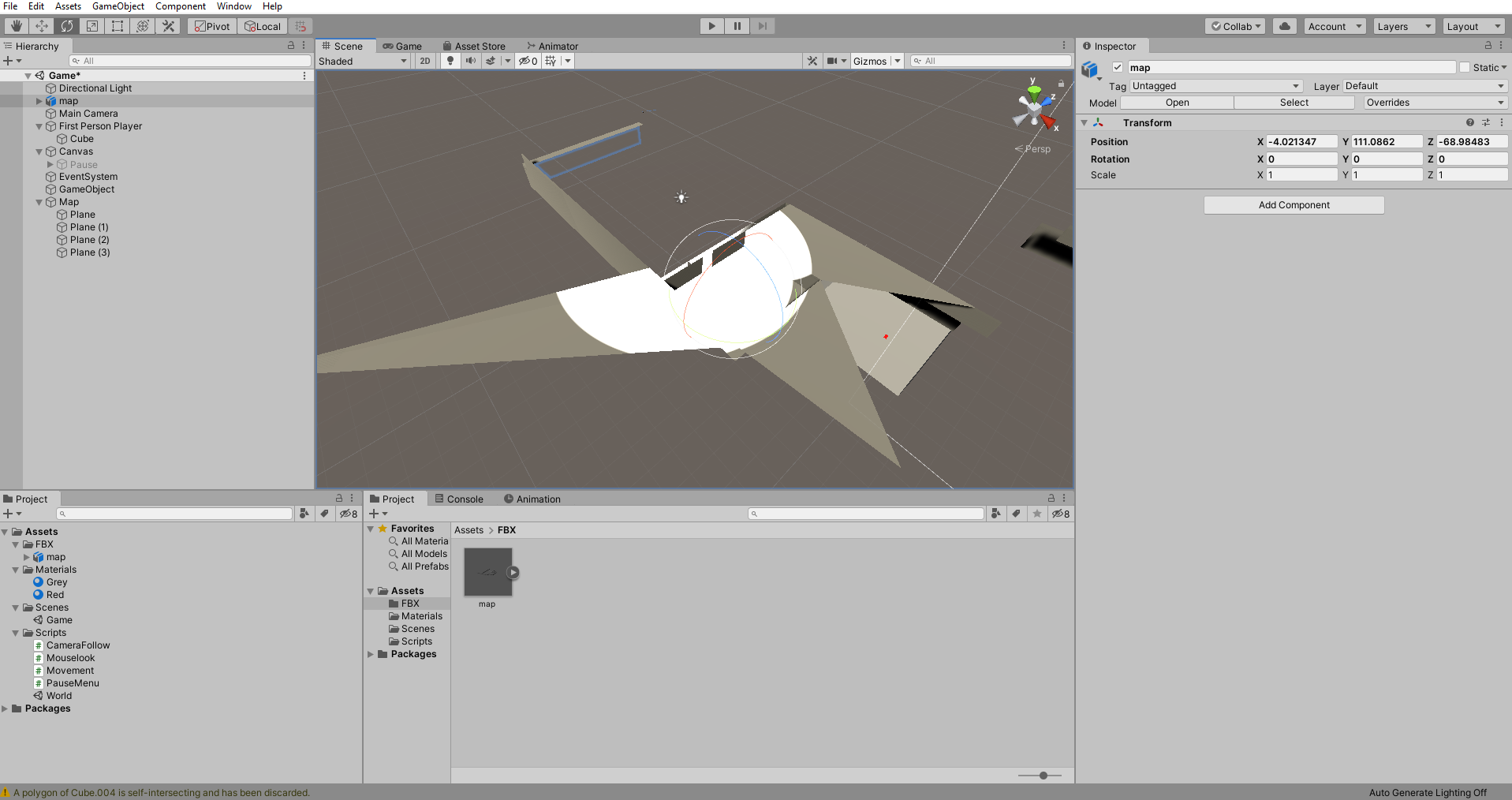Select the map FBX thumbnail
The height and width of the screenshot is (800, 1512).
click(x=487, y=573)
